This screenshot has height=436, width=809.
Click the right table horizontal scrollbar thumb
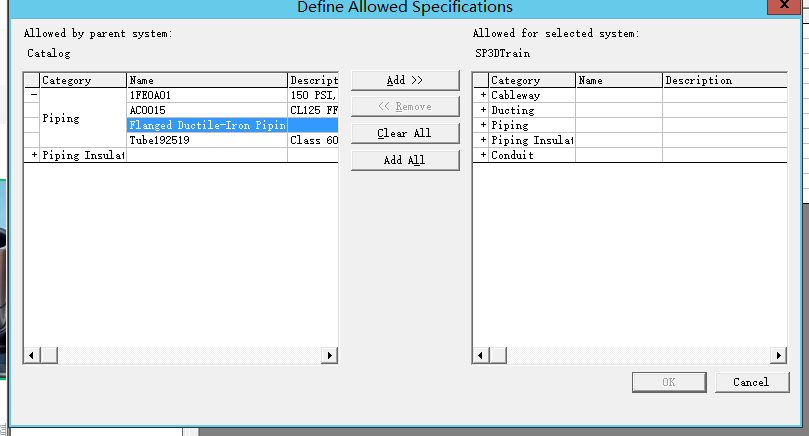click(x=498, y=355)
